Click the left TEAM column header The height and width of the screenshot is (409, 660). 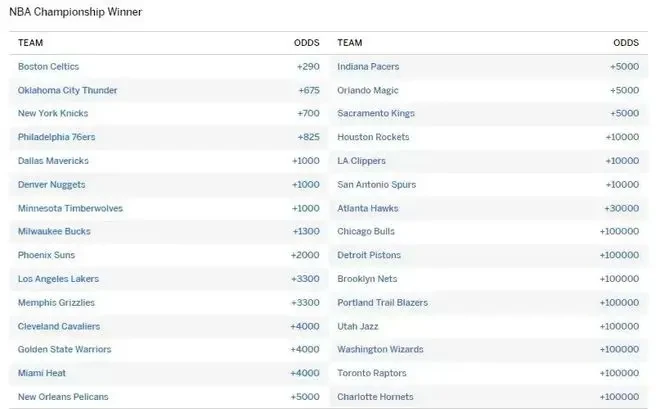(30, 43)
